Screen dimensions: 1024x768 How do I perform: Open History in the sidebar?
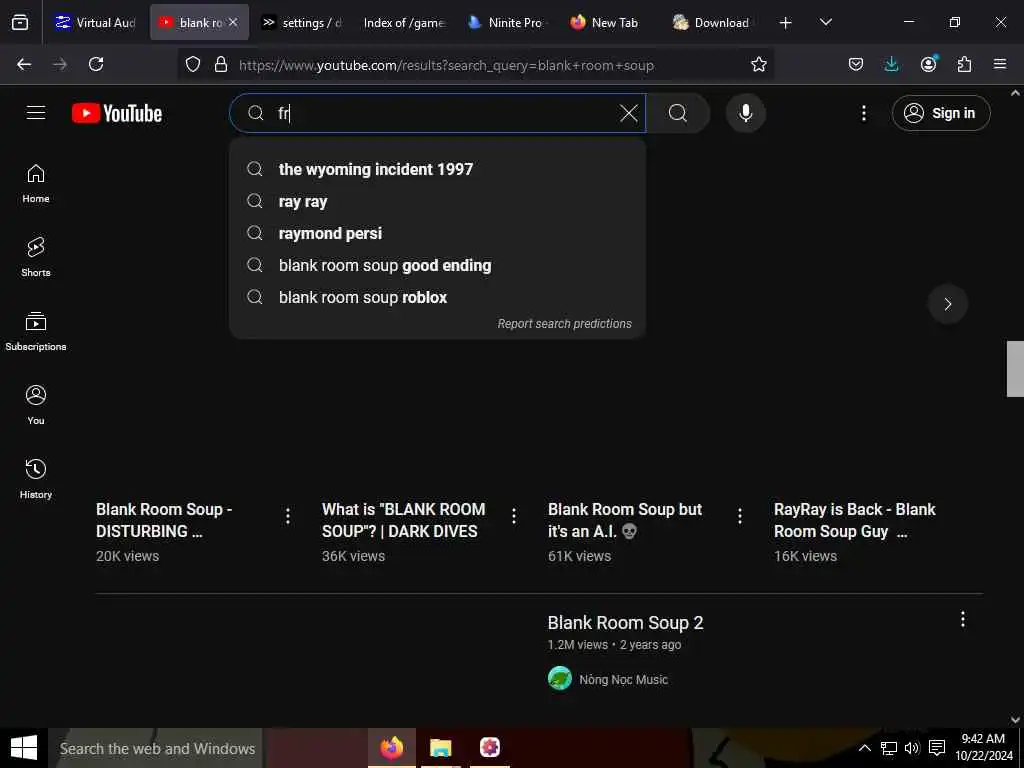[x=36, y=479]
